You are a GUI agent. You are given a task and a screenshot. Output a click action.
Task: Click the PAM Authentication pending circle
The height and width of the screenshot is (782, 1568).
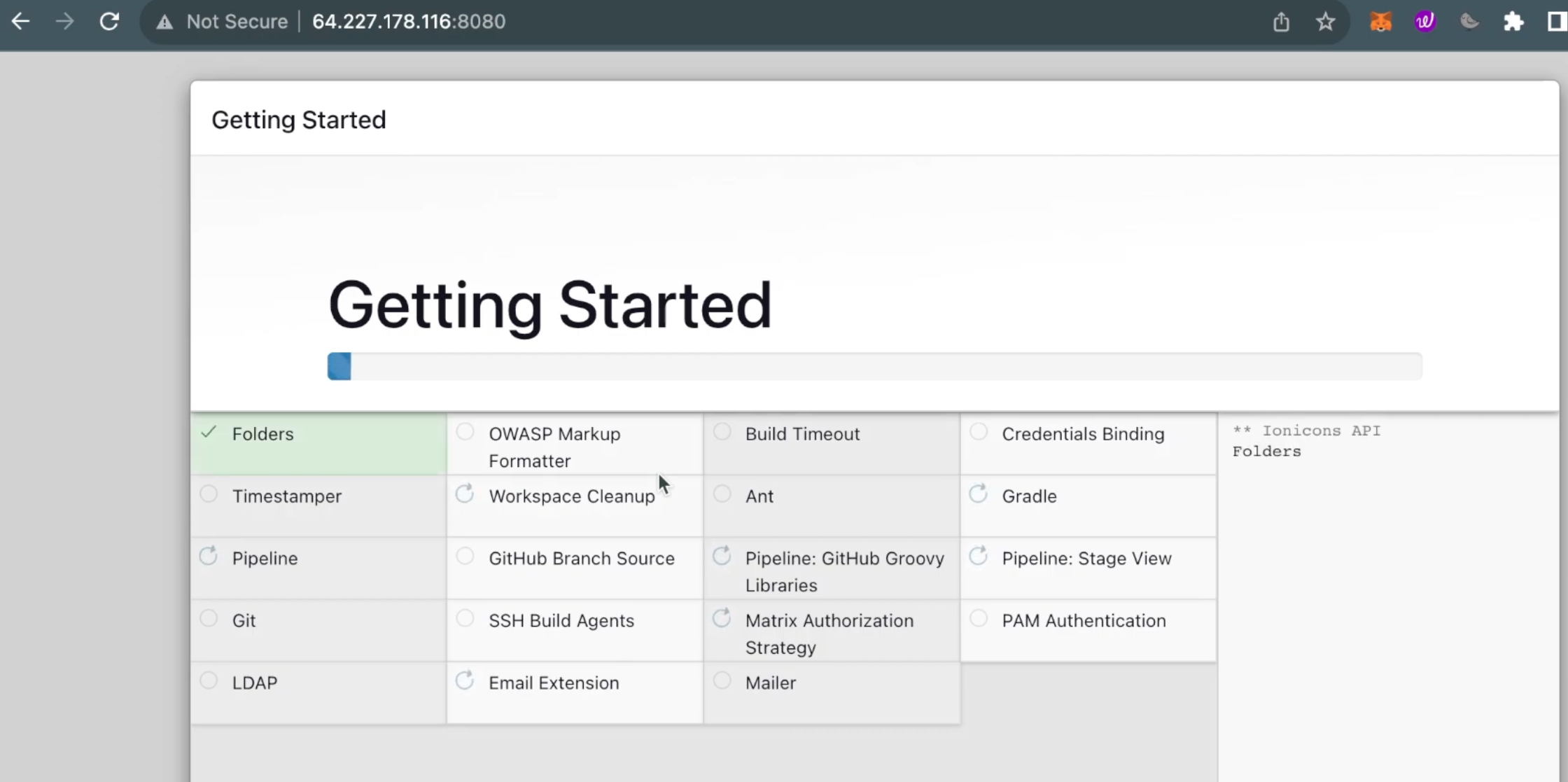[979, 618]
